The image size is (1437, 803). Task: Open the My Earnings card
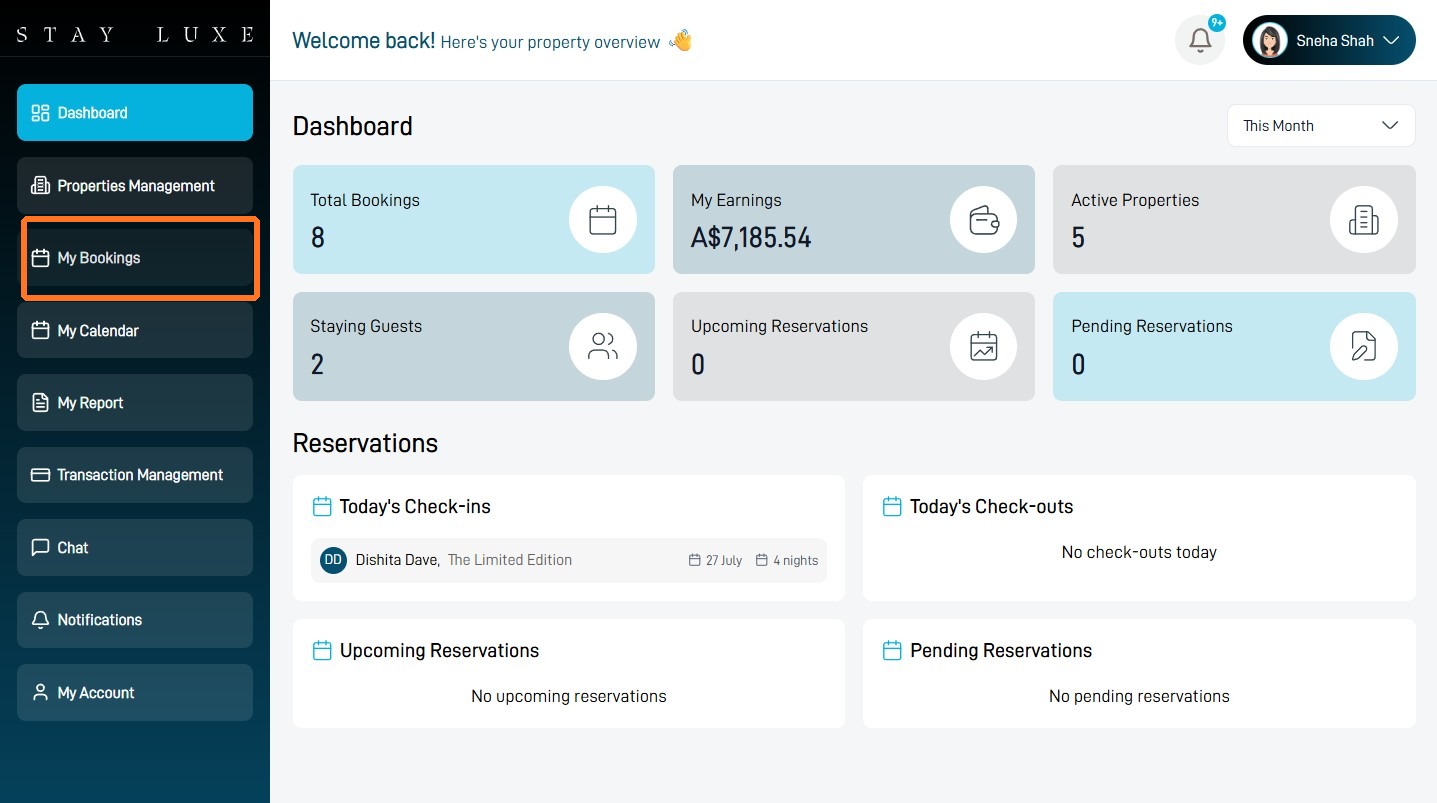pos(854,220)
